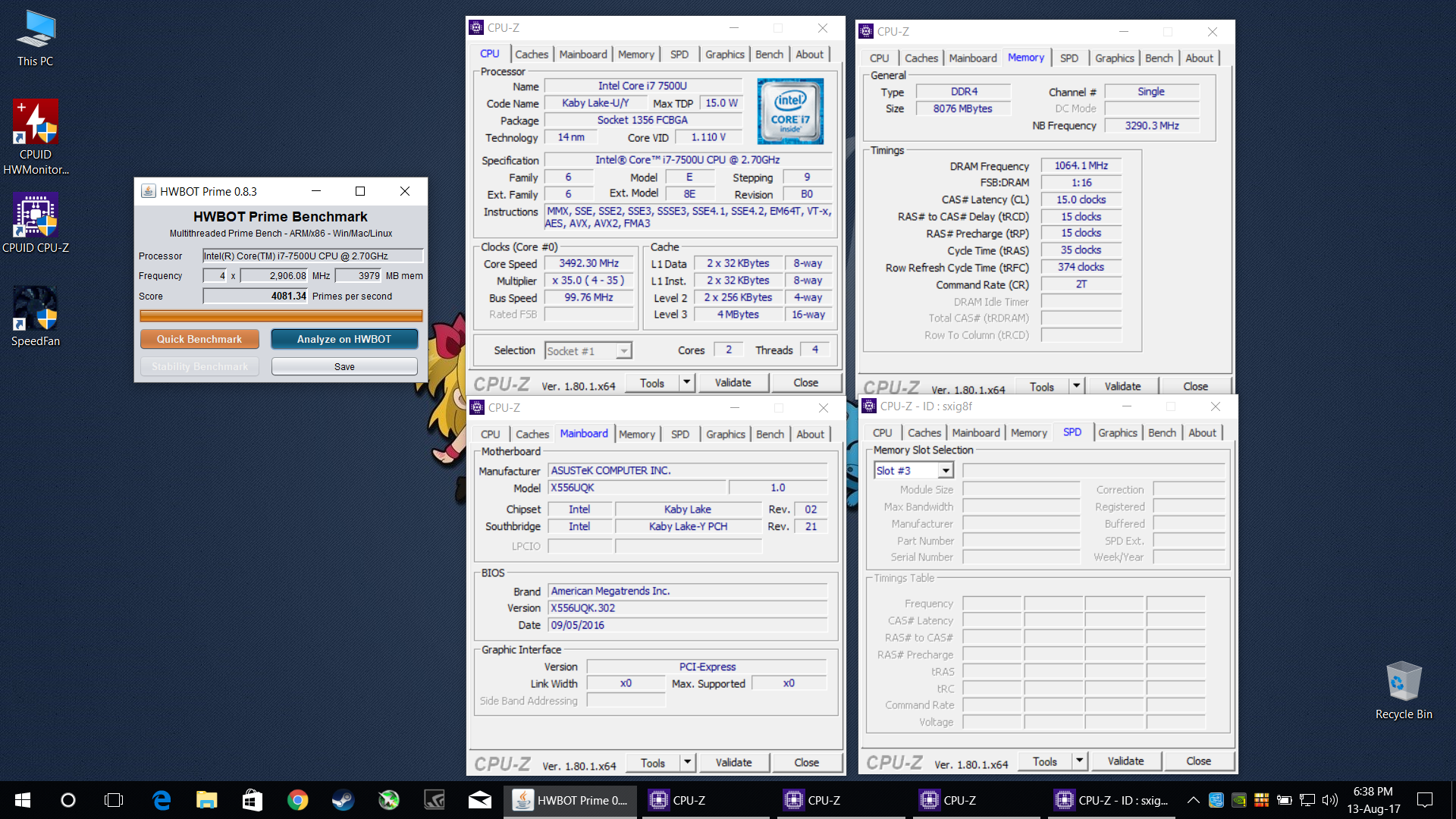Click memory Size value 8076 MBytes
Viewport: 1456px width, 819px height.
point(962,108)
